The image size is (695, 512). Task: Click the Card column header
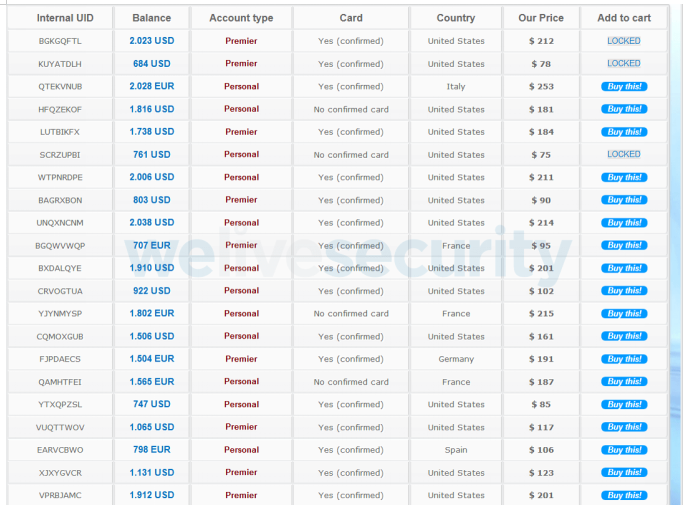point(351,18)
